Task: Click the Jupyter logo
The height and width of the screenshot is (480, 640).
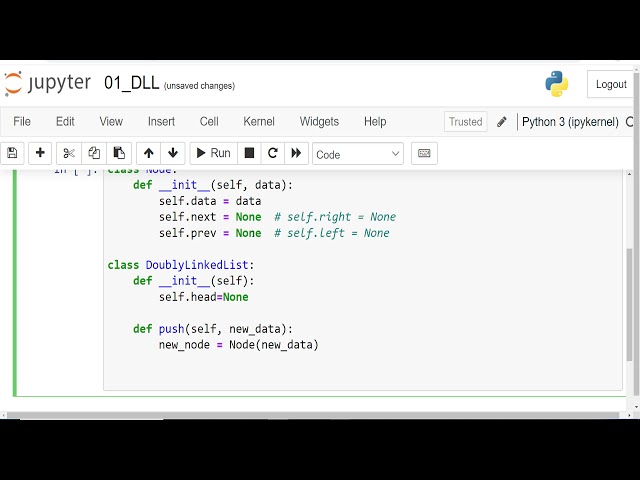Action: 47,83
